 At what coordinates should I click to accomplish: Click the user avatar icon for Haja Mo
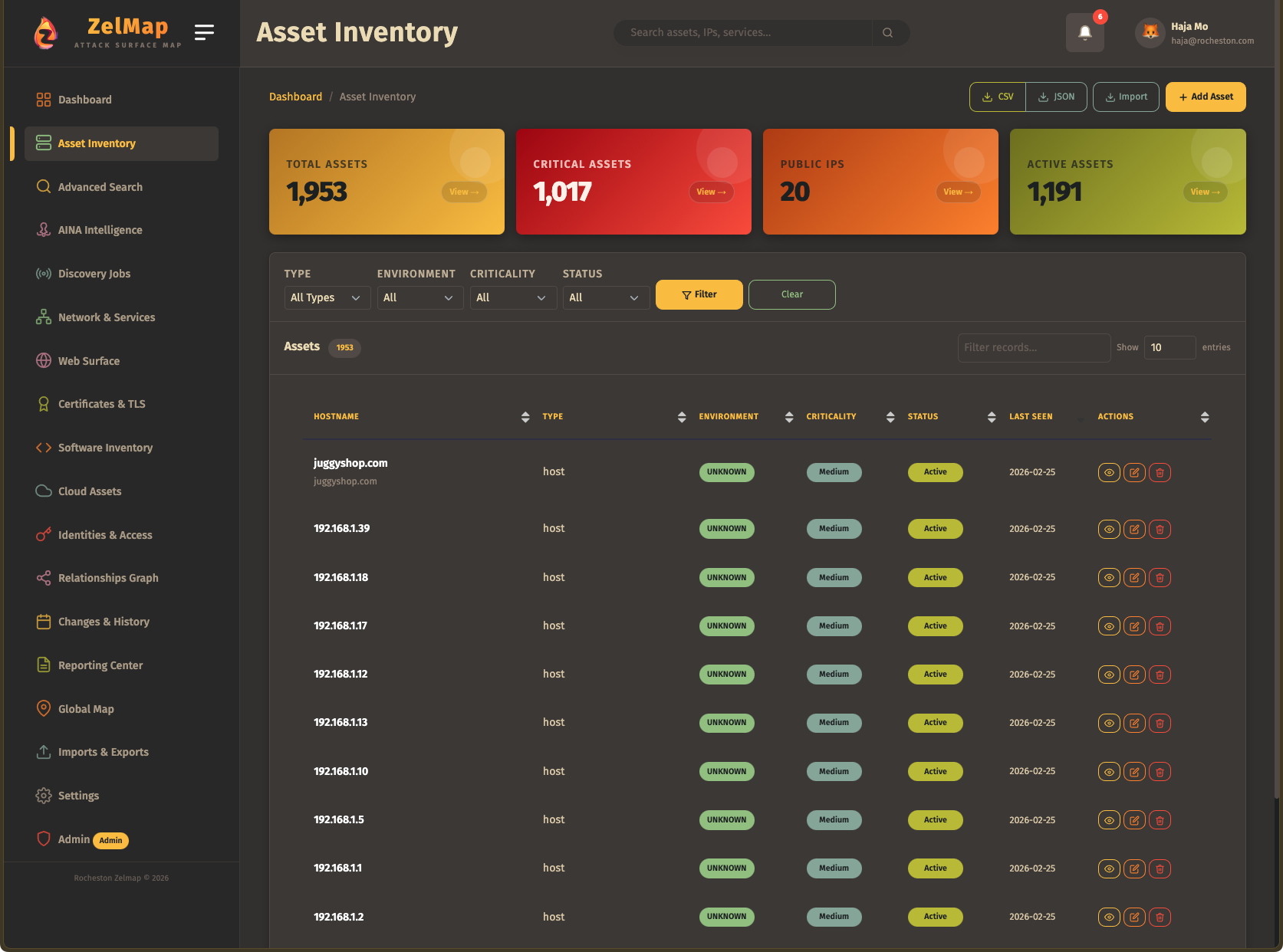(x=1150, y=33)
